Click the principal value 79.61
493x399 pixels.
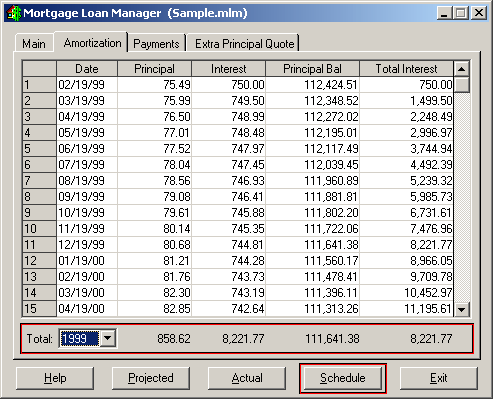click(x=154, y=213)
